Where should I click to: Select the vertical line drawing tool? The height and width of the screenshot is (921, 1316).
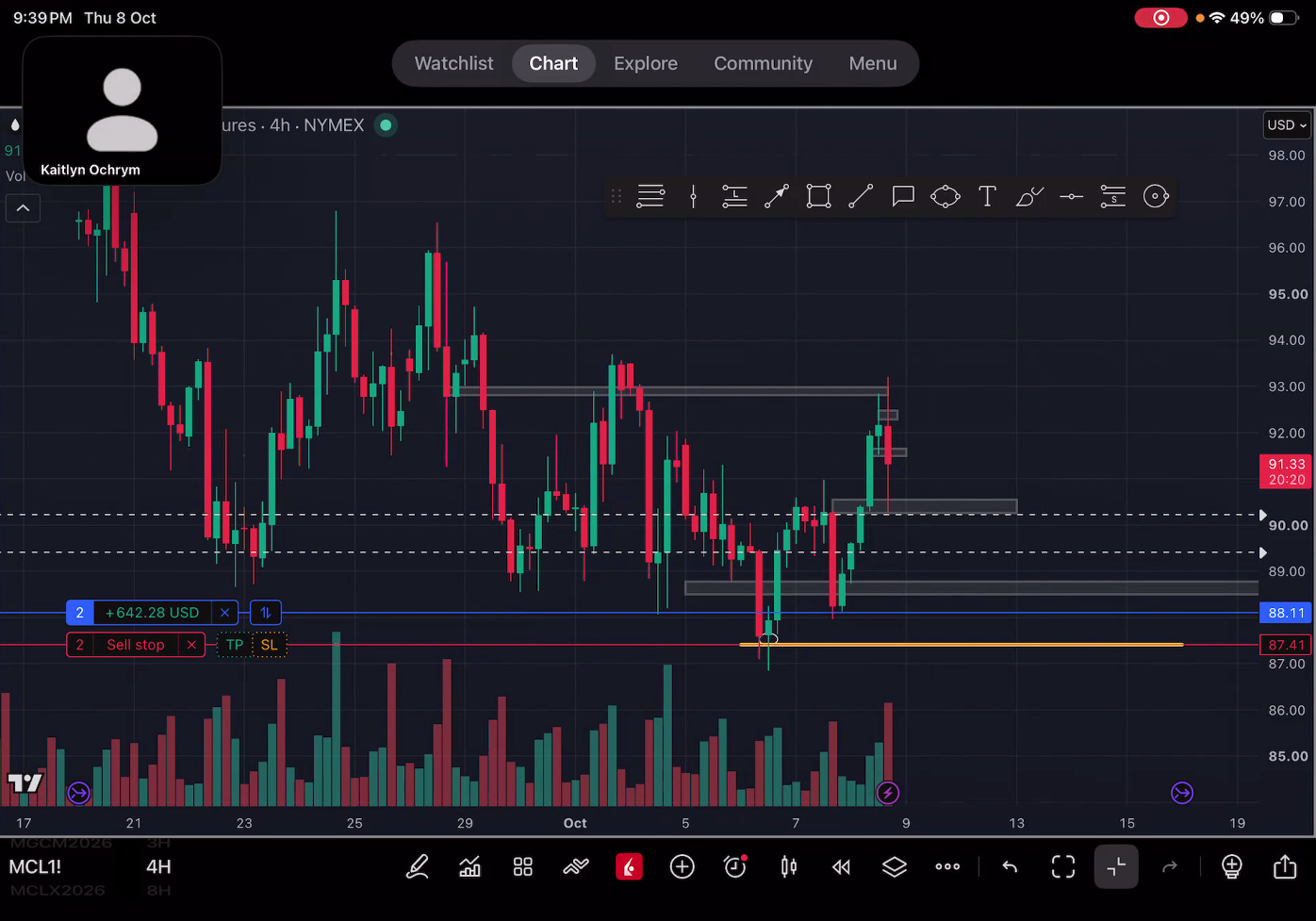(693, 196)
